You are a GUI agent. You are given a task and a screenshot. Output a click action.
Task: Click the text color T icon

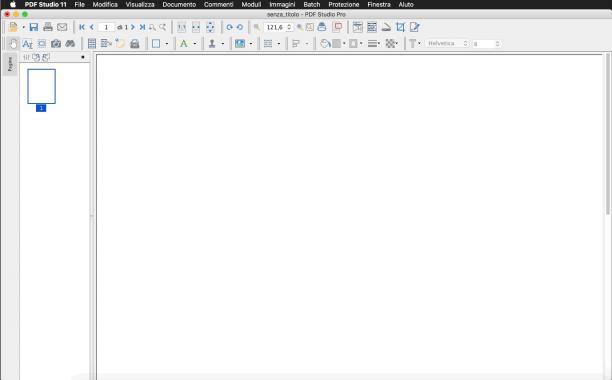[x=412, y=44]
